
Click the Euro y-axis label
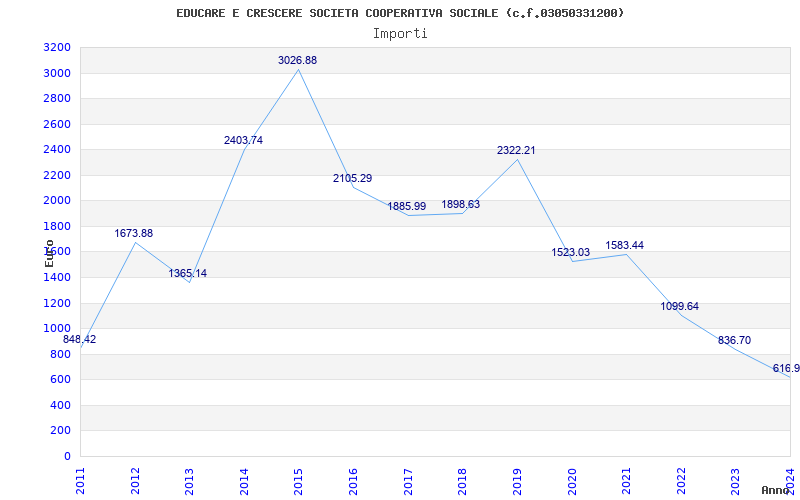tap(49, 253)
